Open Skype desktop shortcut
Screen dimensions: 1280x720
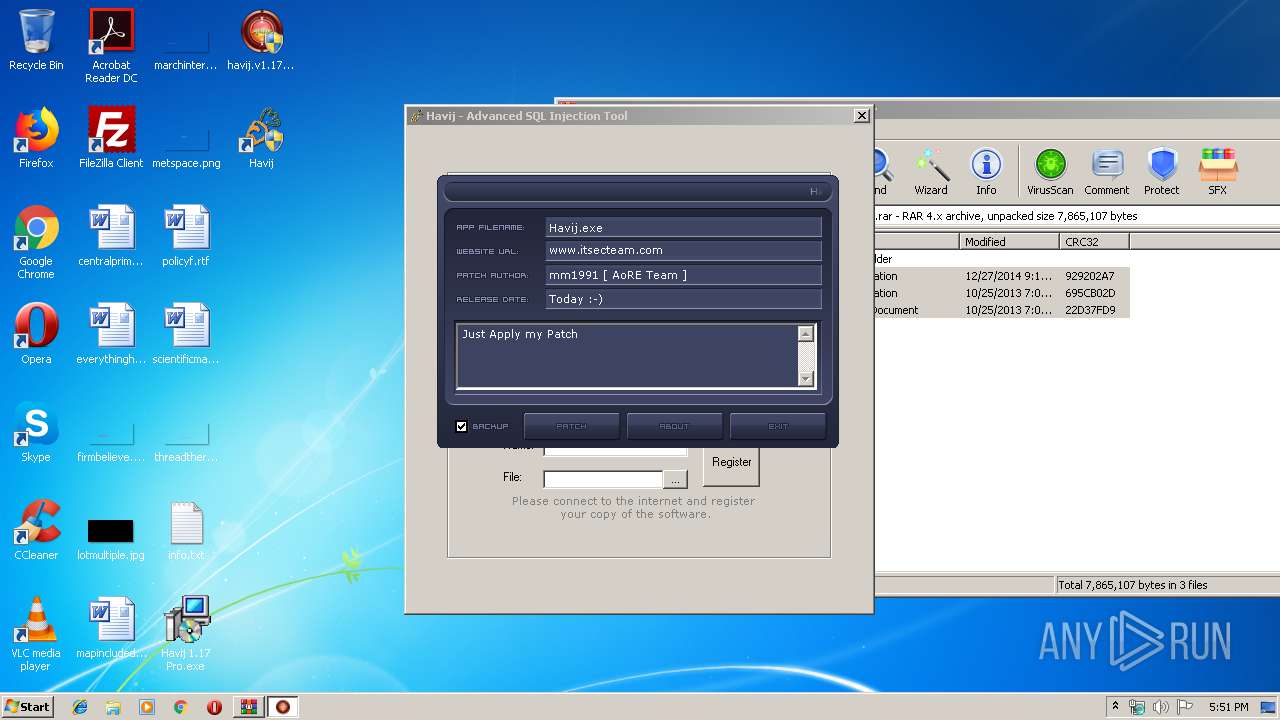[x=36, y=432]
